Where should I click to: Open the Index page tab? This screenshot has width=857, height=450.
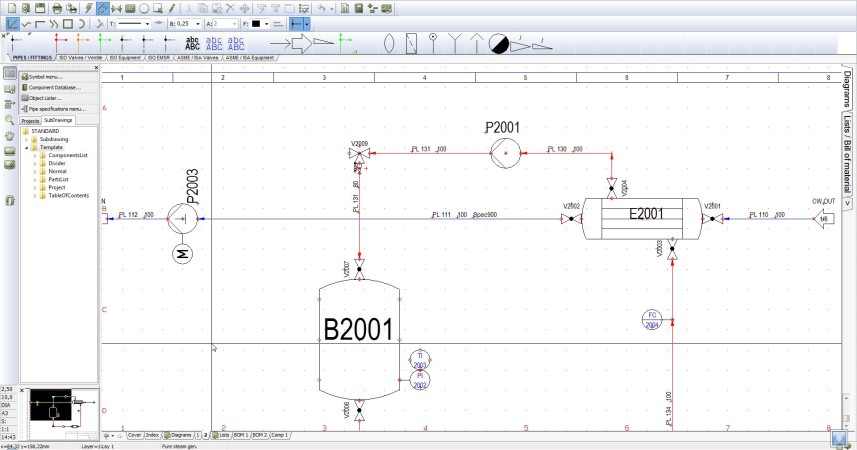point(152,435)
